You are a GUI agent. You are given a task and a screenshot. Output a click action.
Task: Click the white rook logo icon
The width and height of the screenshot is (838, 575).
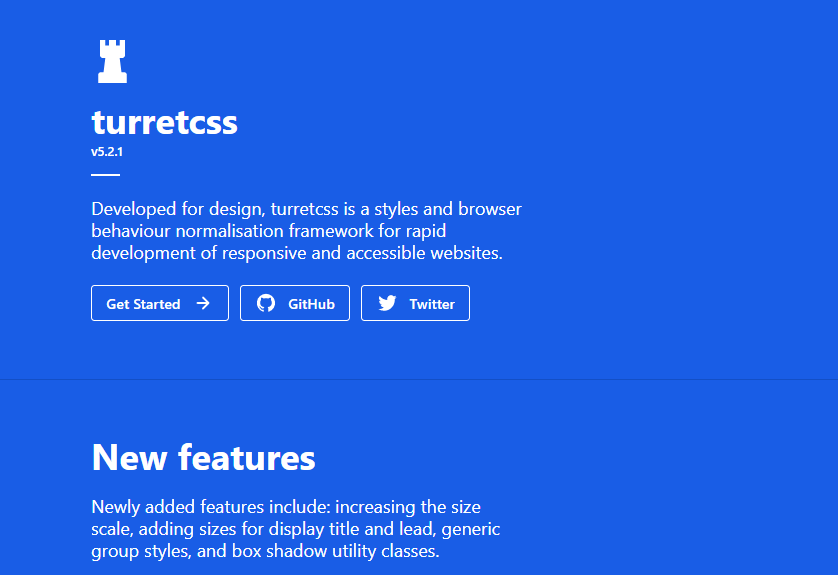(x=112, y=62)
